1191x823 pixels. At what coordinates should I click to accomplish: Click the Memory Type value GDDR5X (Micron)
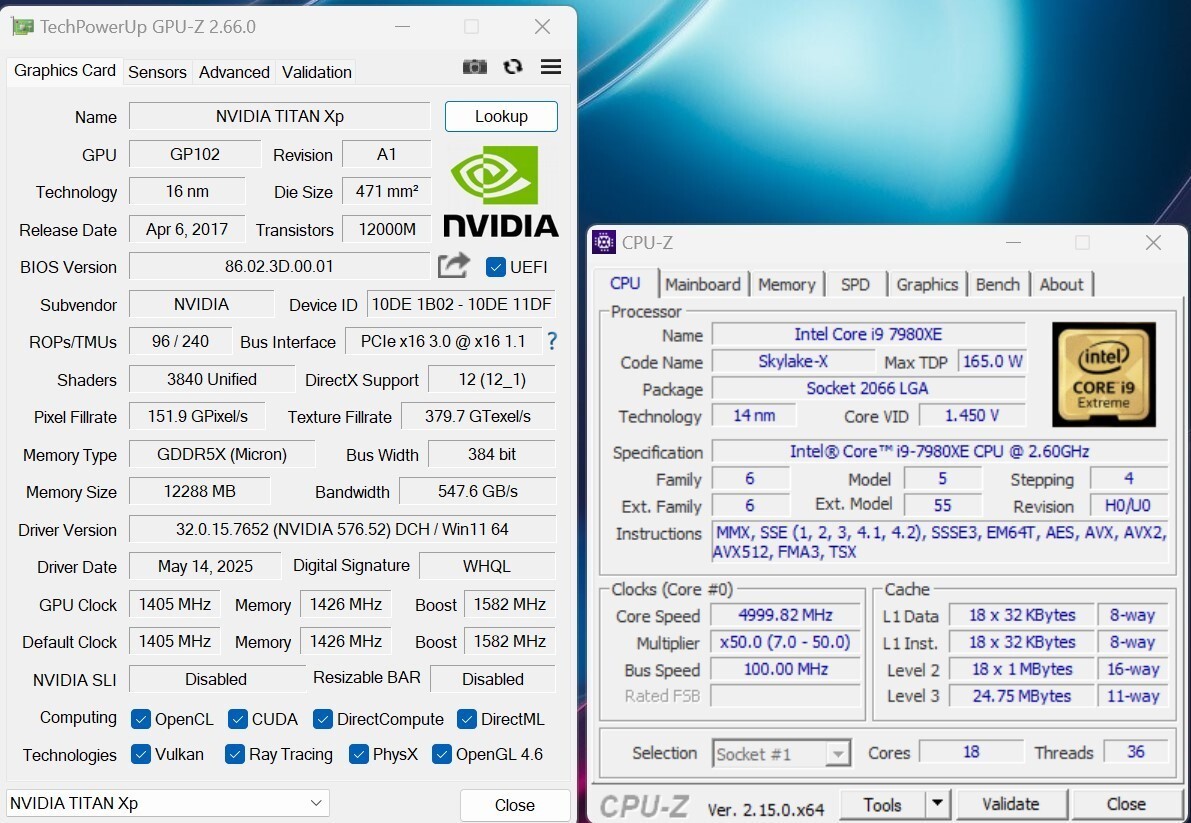click(x=222, y=454)
